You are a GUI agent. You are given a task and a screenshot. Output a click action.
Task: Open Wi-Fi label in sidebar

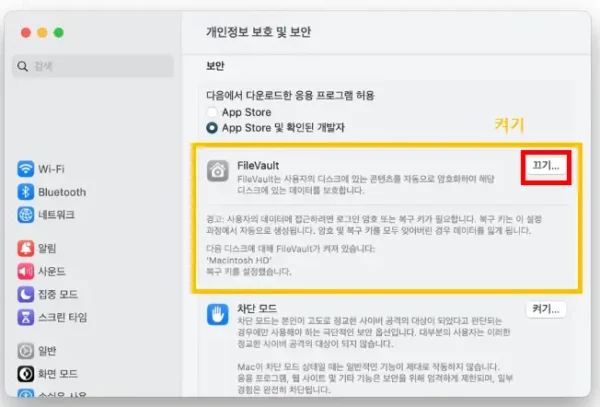[x=51, y=169]
